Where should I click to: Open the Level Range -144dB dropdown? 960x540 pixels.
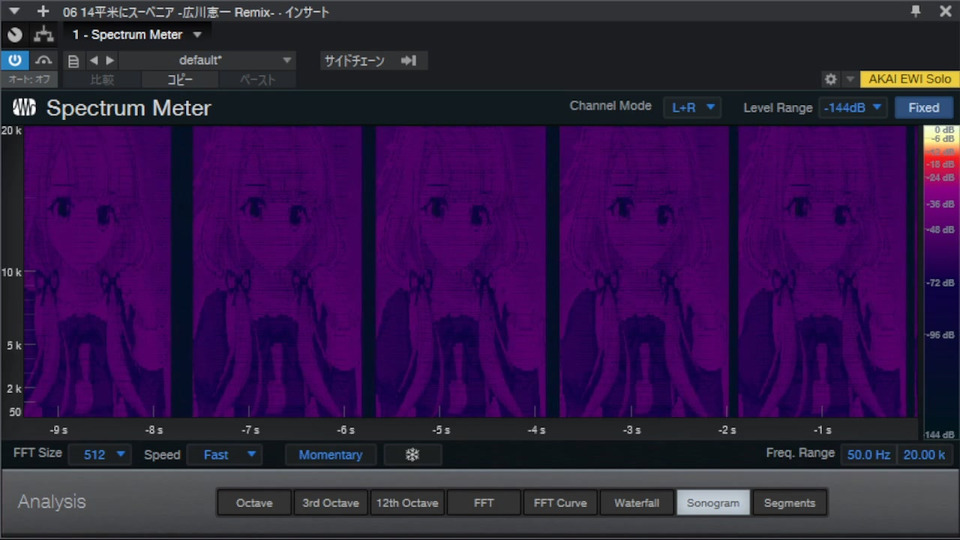click(x=852, y=108)
